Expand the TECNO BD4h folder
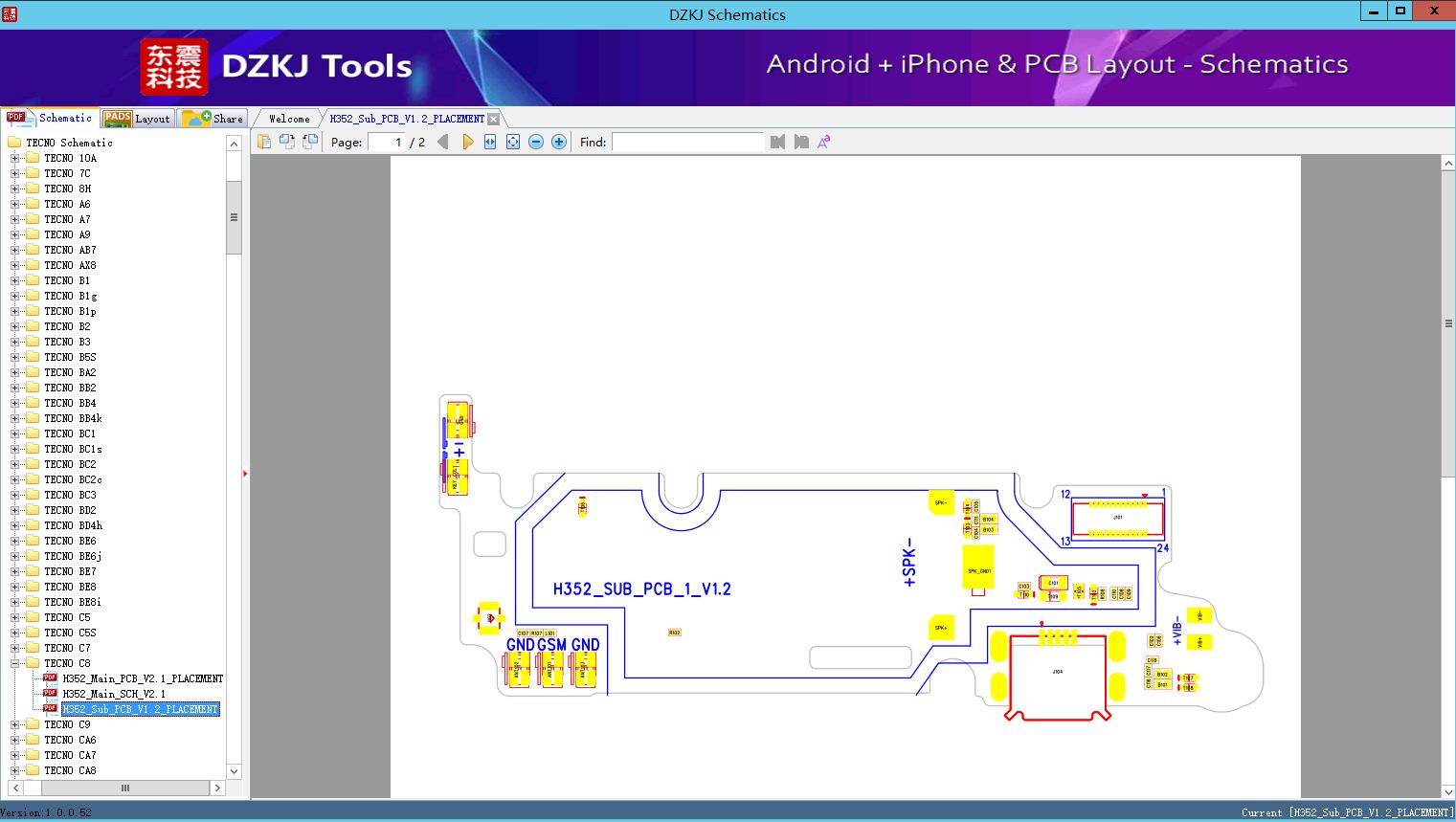This screenshot has height=822, width=1456. [x=14, y=525]
